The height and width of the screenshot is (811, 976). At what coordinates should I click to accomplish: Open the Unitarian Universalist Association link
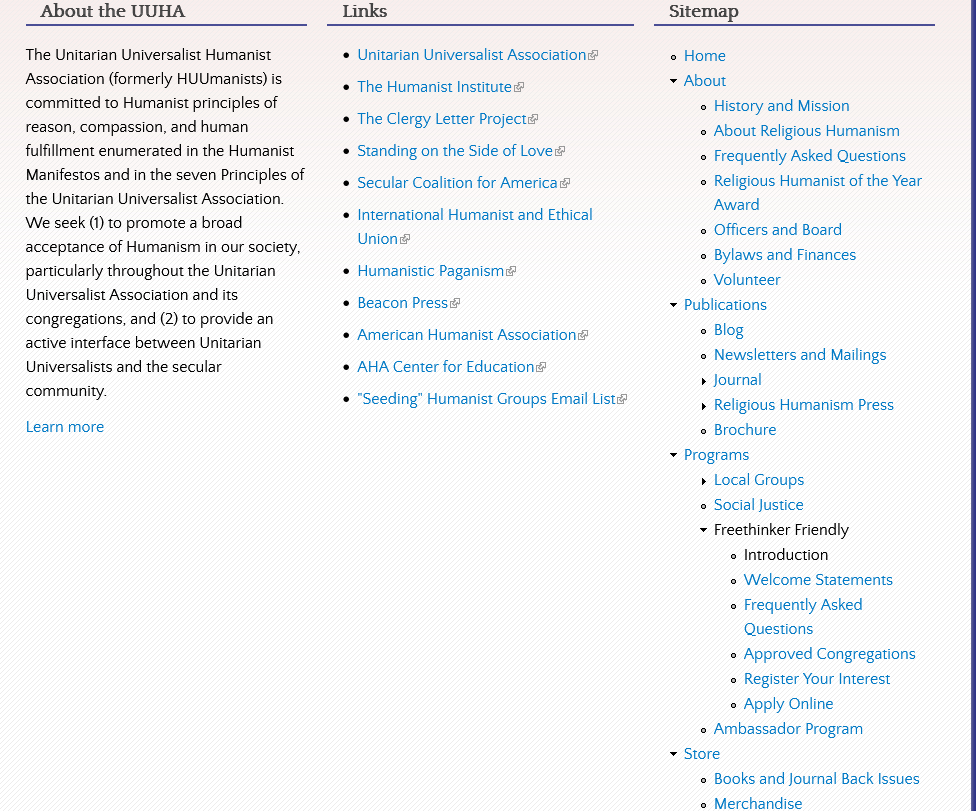pyautogui.click(x=472, y=55)
